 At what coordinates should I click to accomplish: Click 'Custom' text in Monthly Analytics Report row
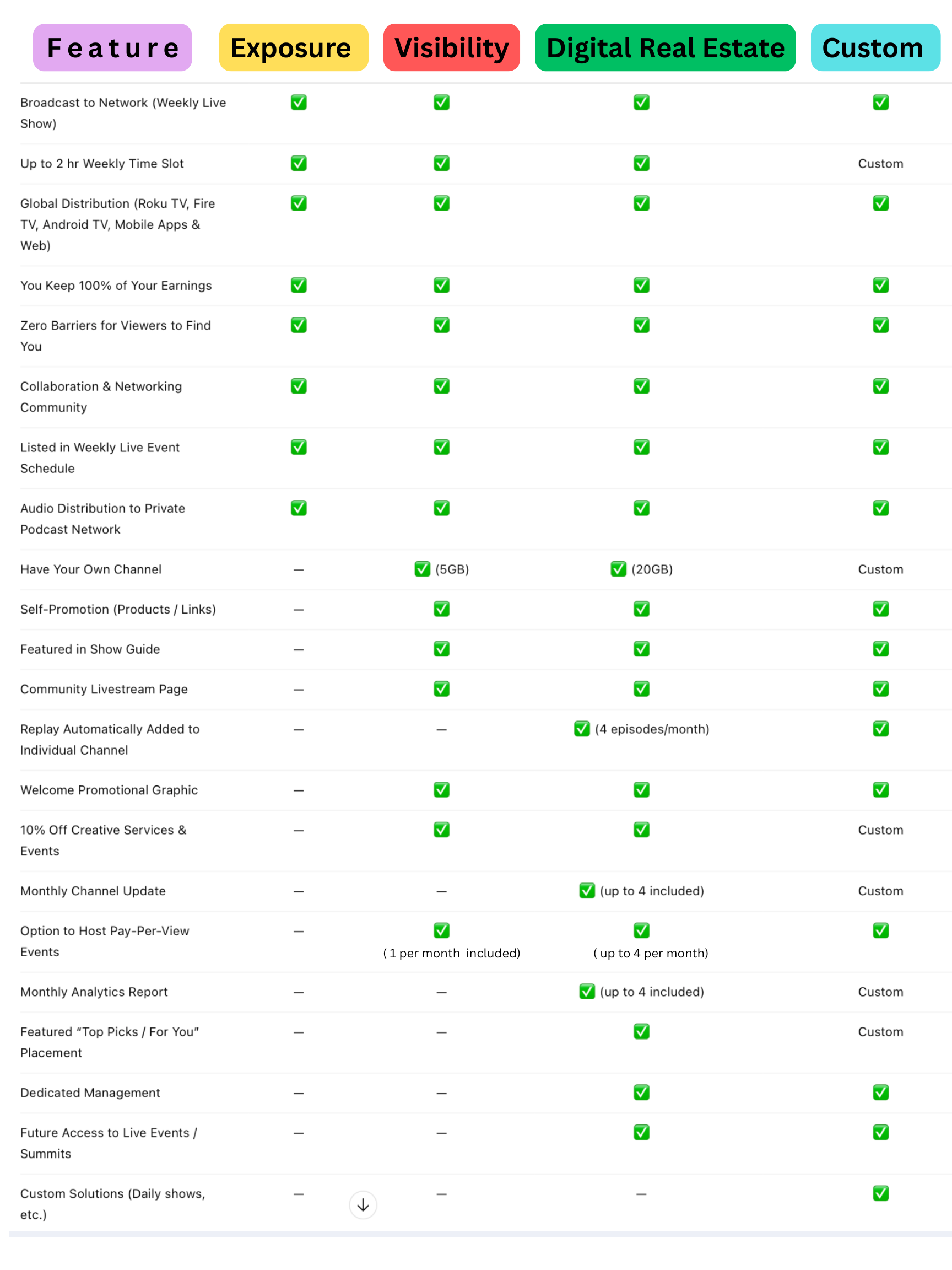coord(880,992)
